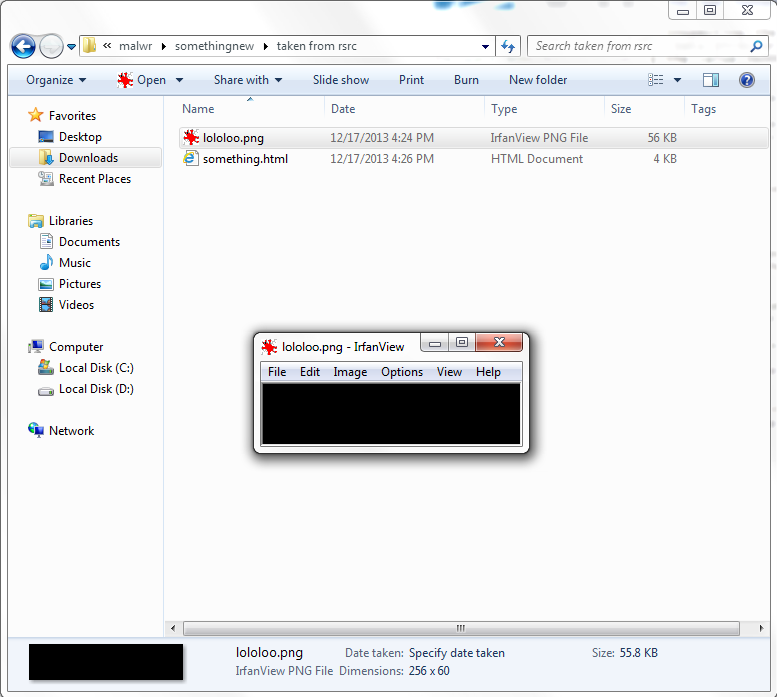Click Burn in the toolbar
The image size is (777, 697).
466,80
